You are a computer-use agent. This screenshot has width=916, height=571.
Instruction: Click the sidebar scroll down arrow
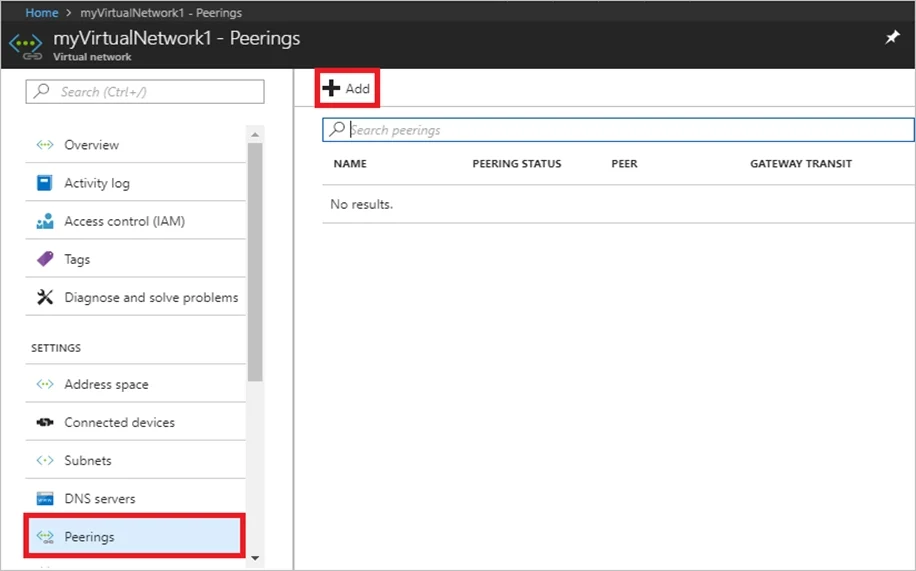point(255,558)
